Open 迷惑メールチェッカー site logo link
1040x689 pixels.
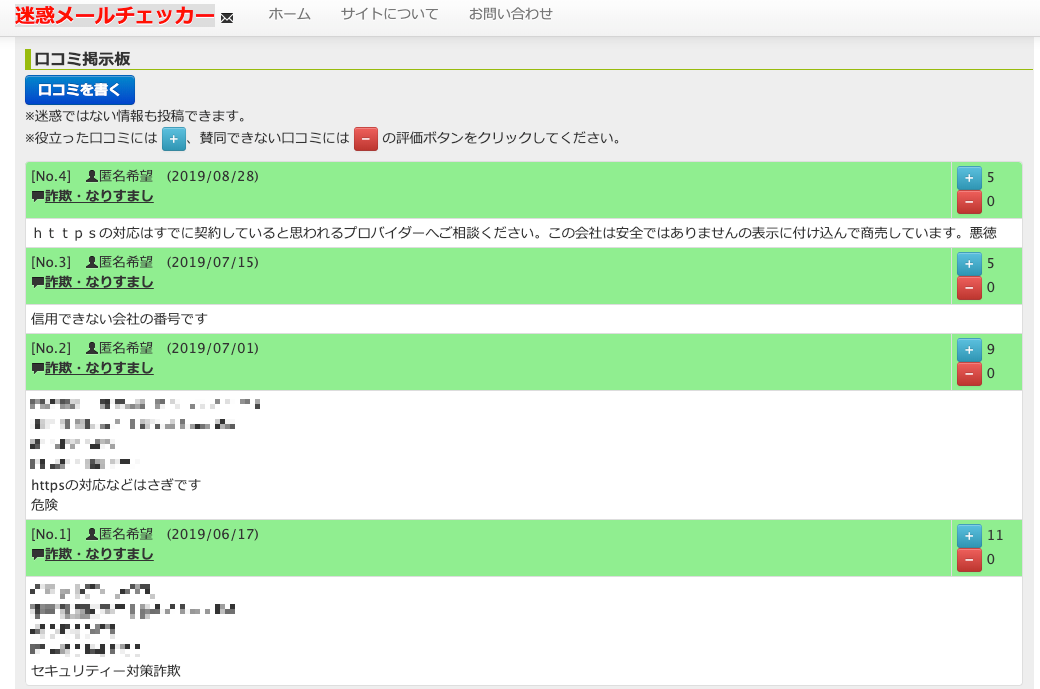tap(114, 16)
